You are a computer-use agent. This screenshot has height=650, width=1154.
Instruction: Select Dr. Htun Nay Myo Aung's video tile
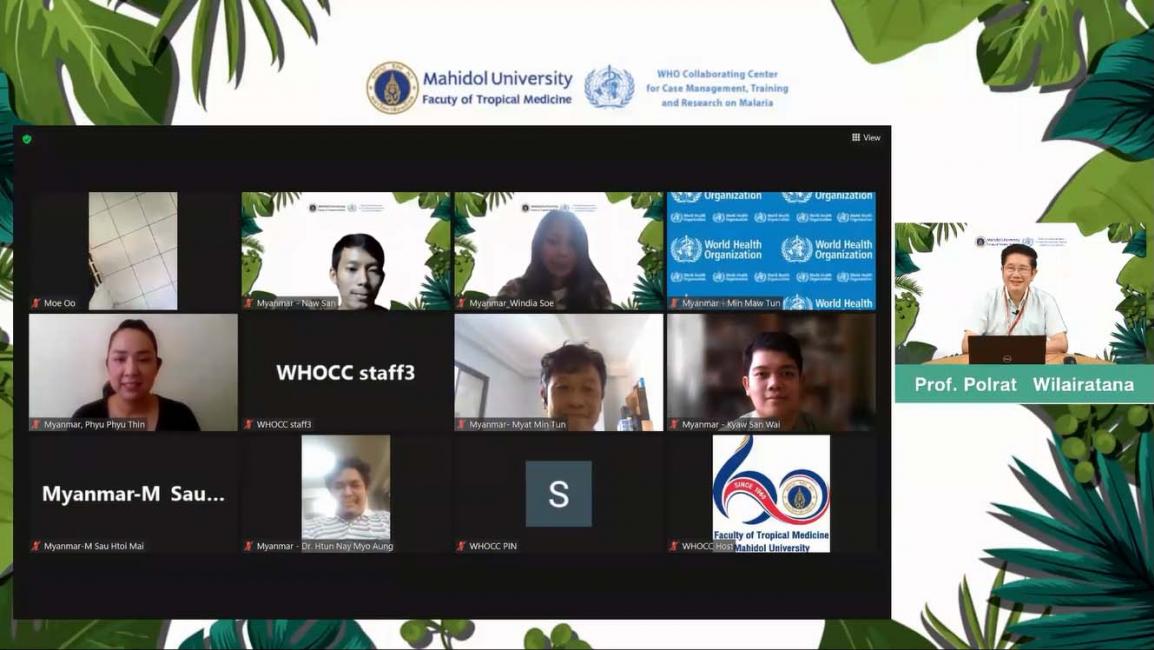(346, 494)
